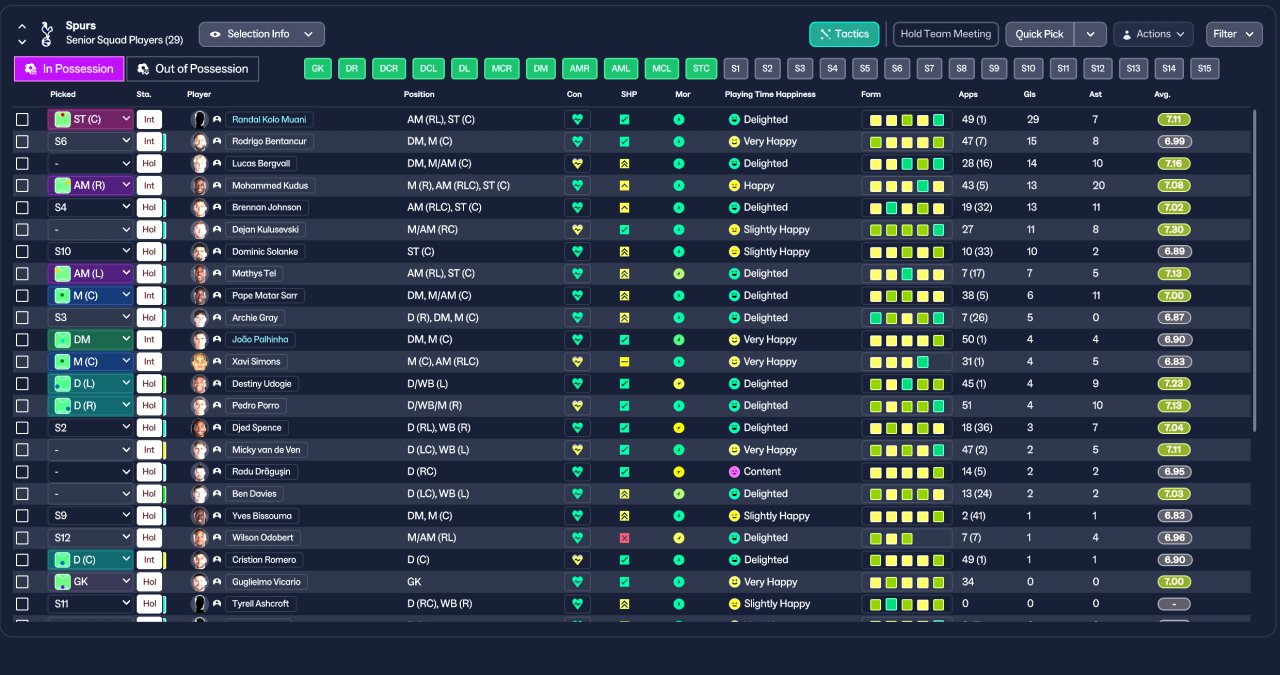Click the Quick Pick button

point(1040,34)
